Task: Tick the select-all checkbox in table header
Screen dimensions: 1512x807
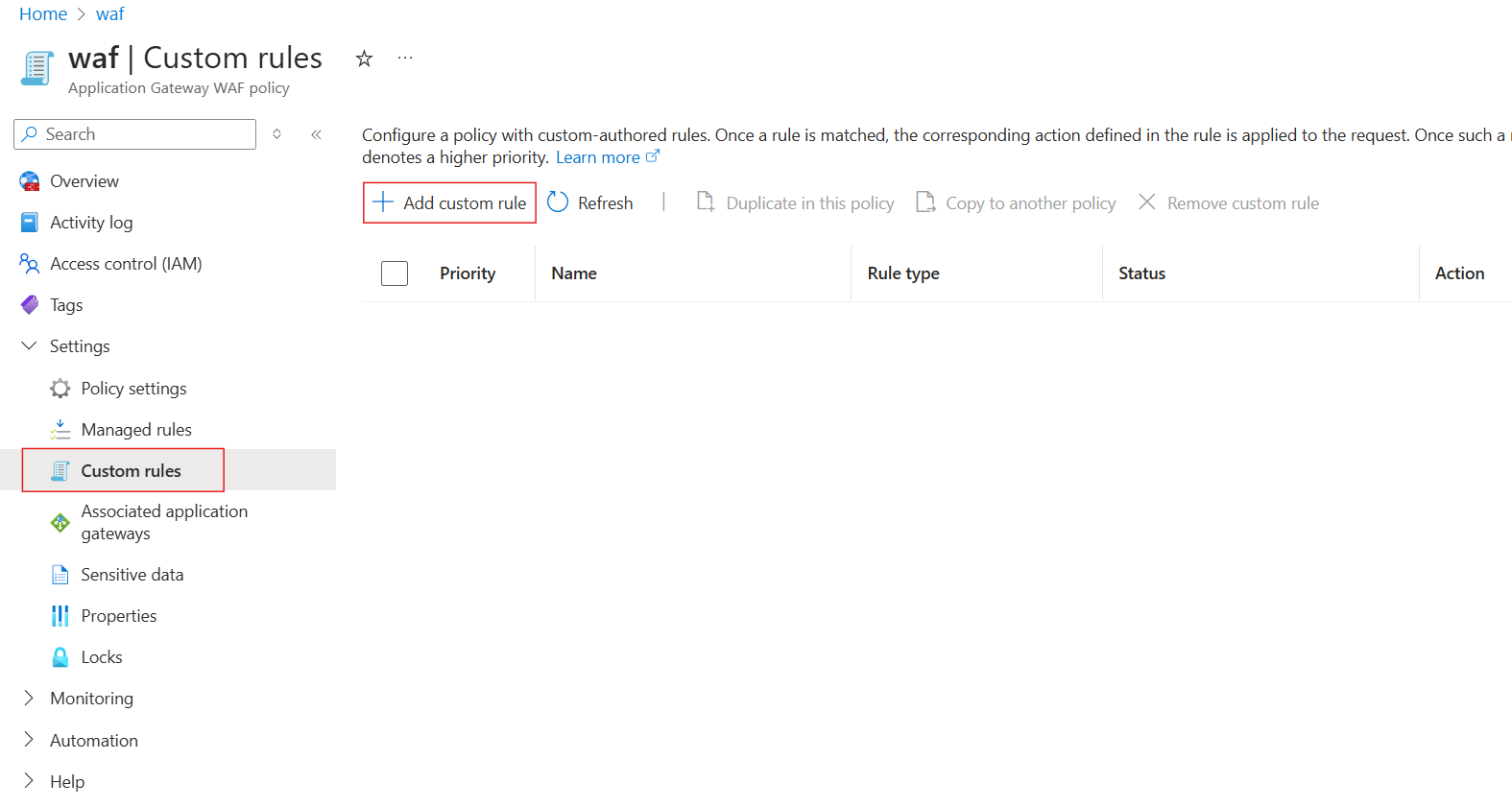Action: [x=395, y=273]
